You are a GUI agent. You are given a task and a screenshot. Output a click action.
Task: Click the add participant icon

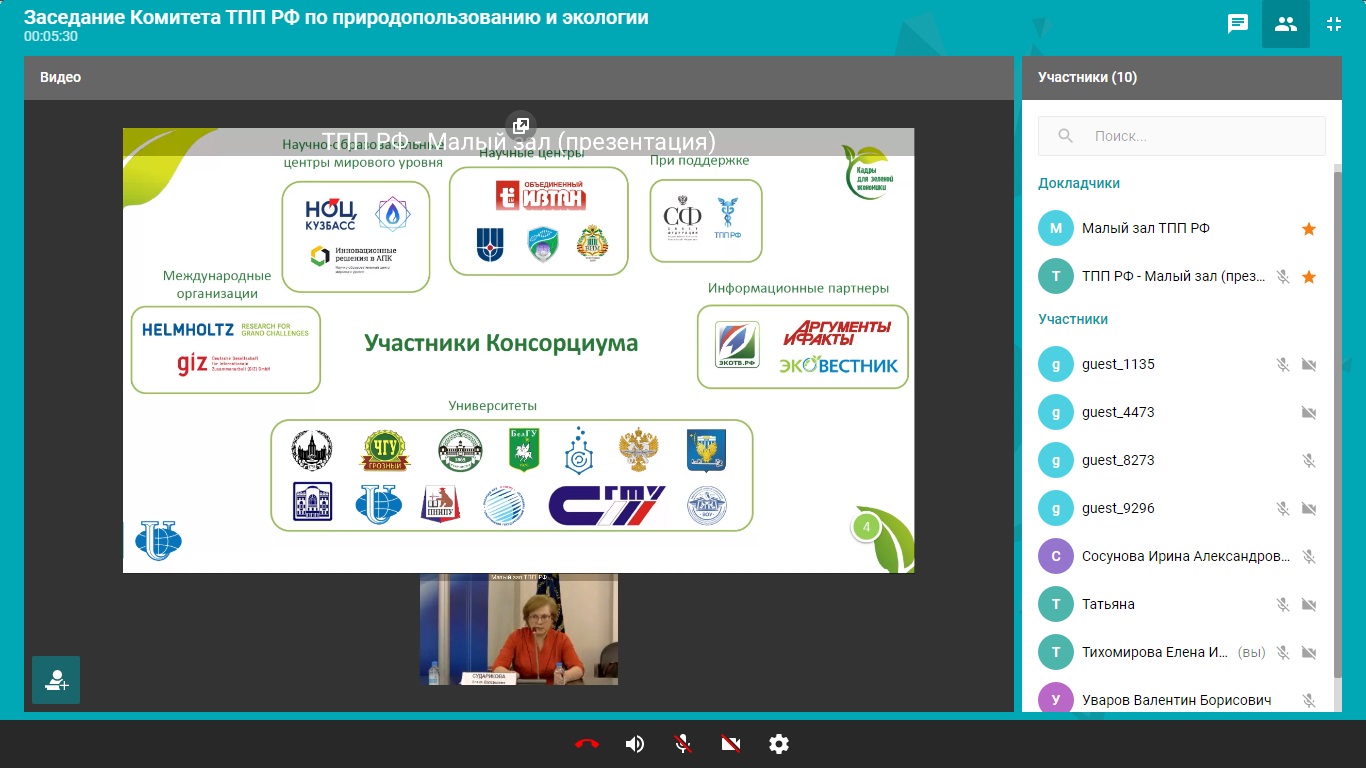tap(55, 680)
